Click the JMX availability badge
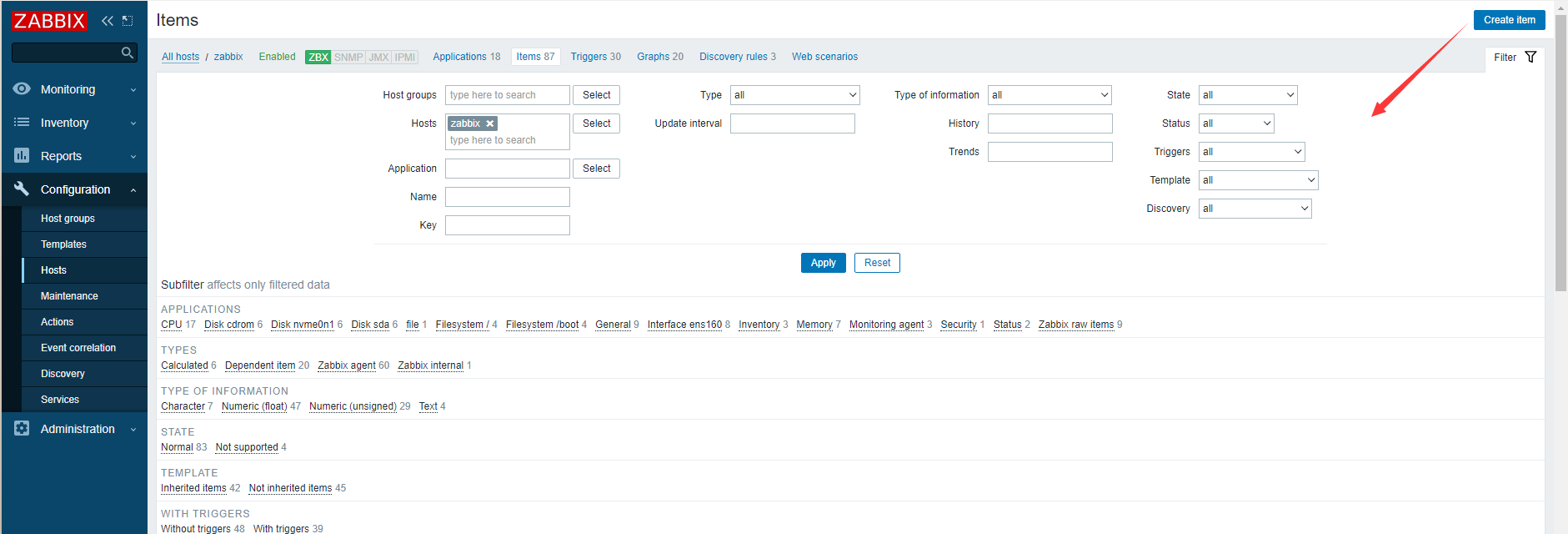The width and height of the screenshot is (1568, 534). pos(378,57)
